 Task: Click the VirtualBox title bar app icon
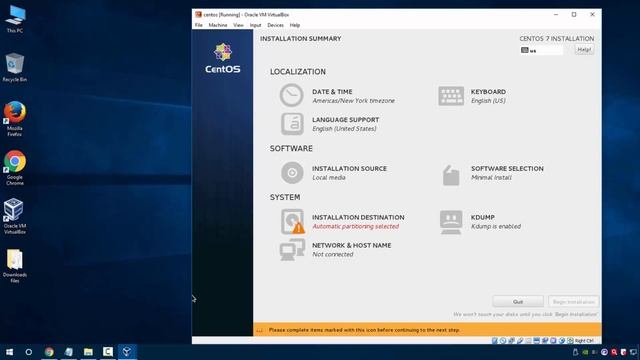(198, 14)
